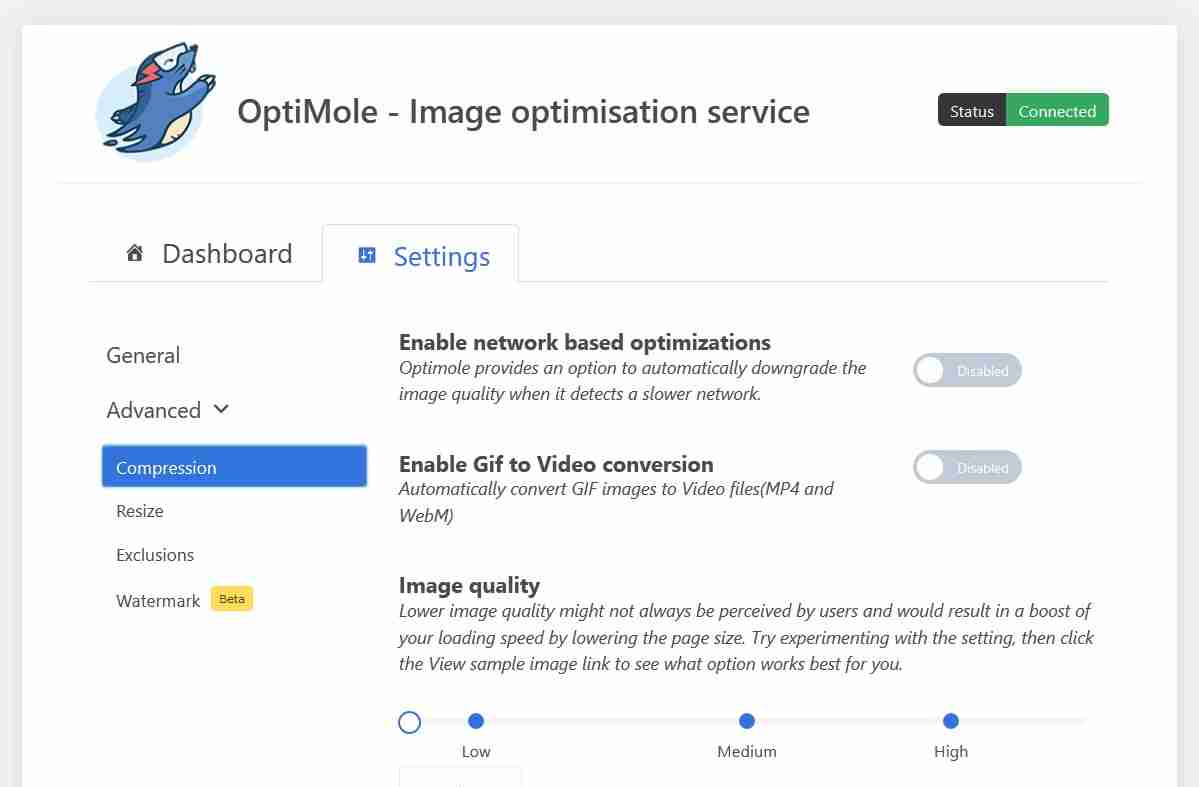Select the Medium image quality level
This screenshot has height=787, width=1199.
pyautogui.click(x=746, y=721)
